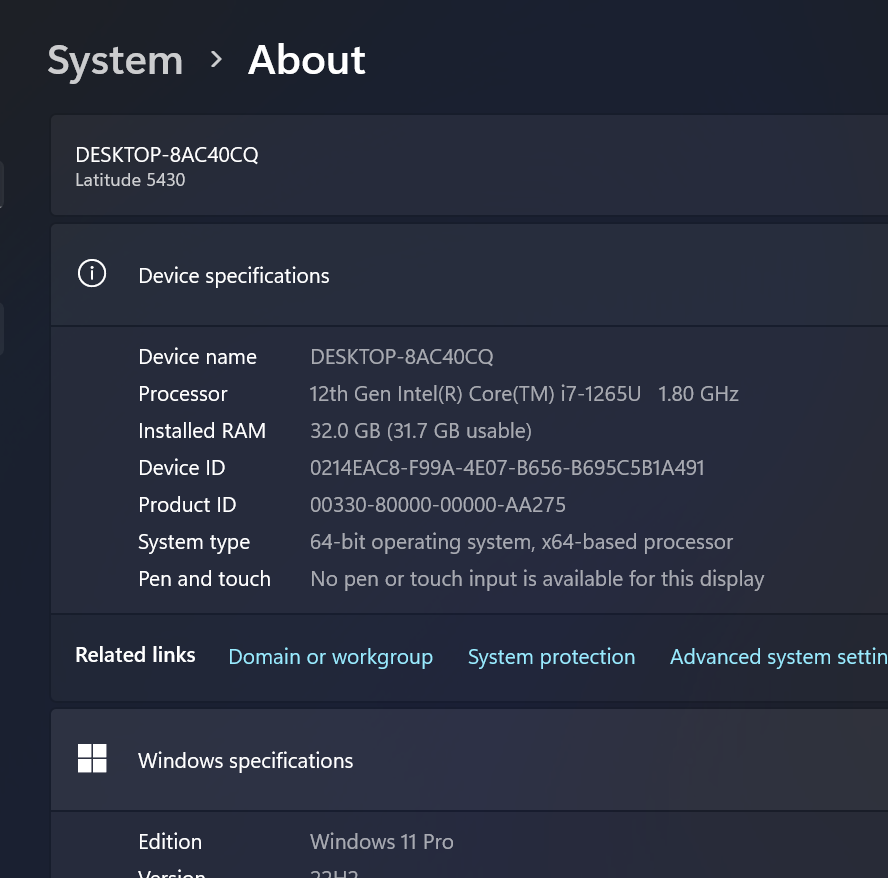Click the About page heading

point(307,59)
